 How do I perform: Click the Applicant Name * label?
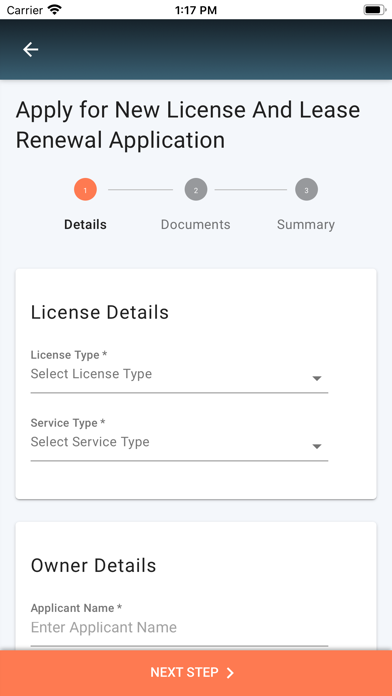click(x=76, y=608)
